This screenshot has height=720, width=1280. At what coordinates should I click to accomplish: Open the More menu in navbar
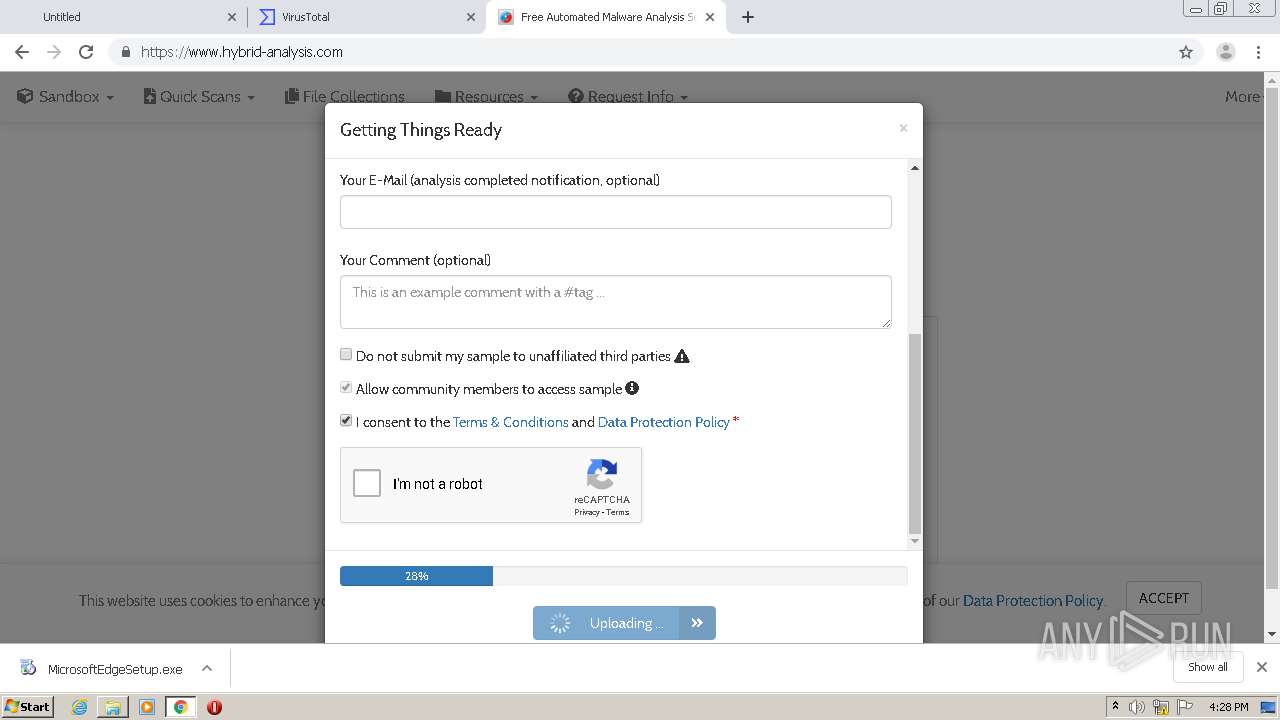1243,97
